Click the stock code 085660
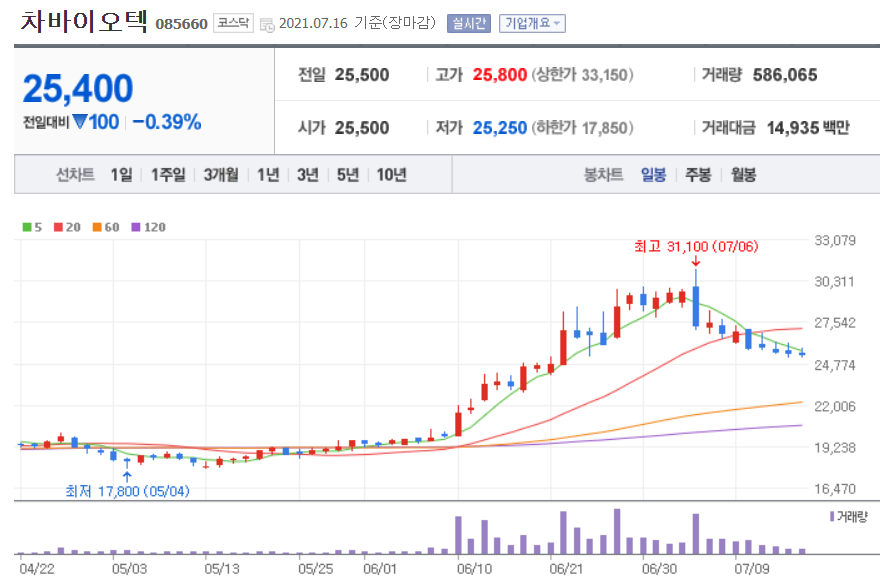 click(181, 24)
